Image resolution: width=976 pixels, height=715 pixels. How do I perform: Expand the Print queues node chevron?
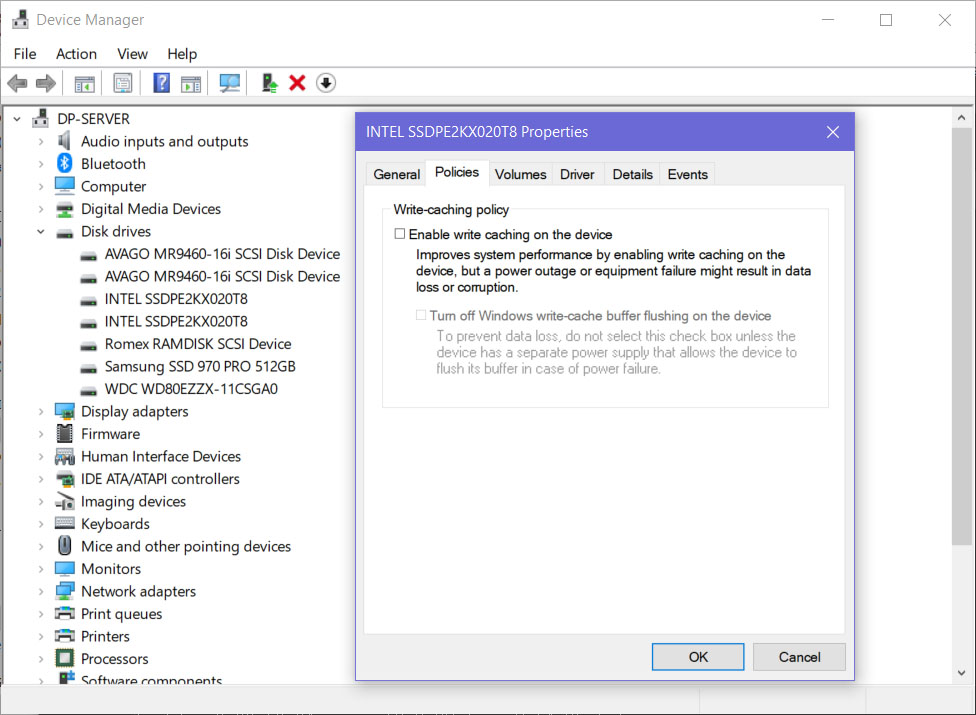(x=40, y=614)
